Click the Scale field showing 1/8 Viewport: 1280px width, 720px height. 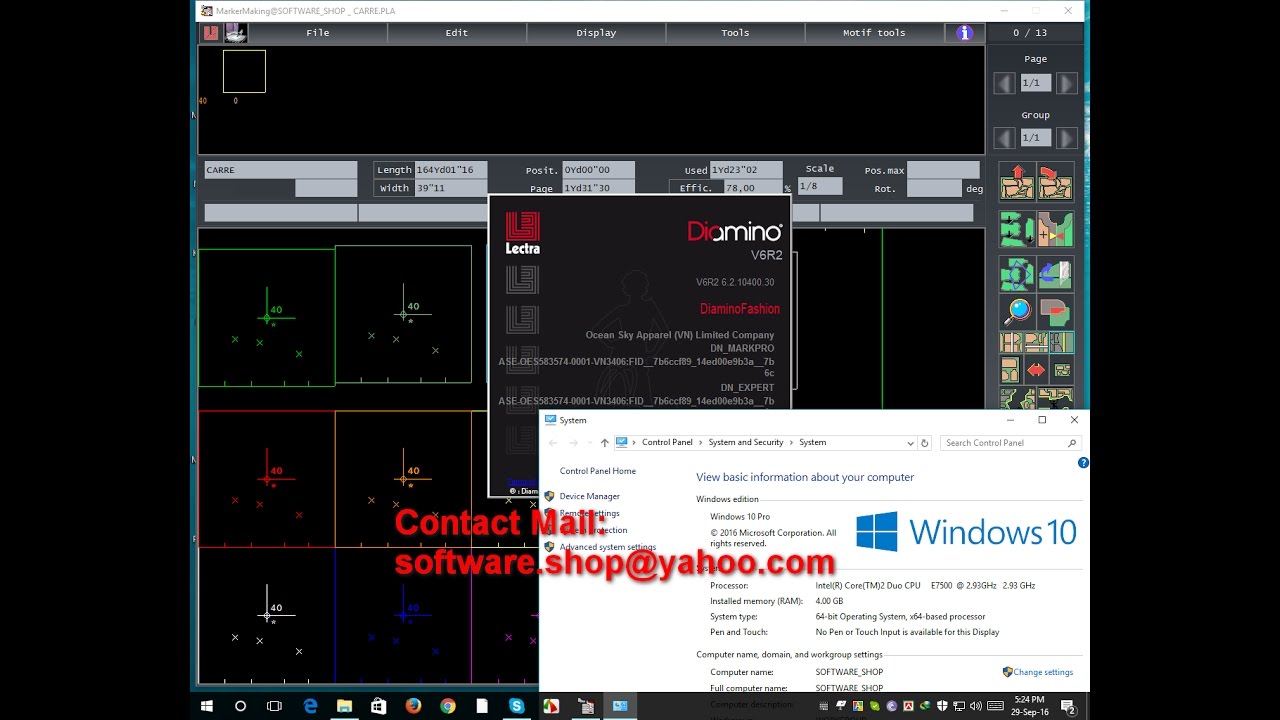pyautogui.click(x=820, y=186)
